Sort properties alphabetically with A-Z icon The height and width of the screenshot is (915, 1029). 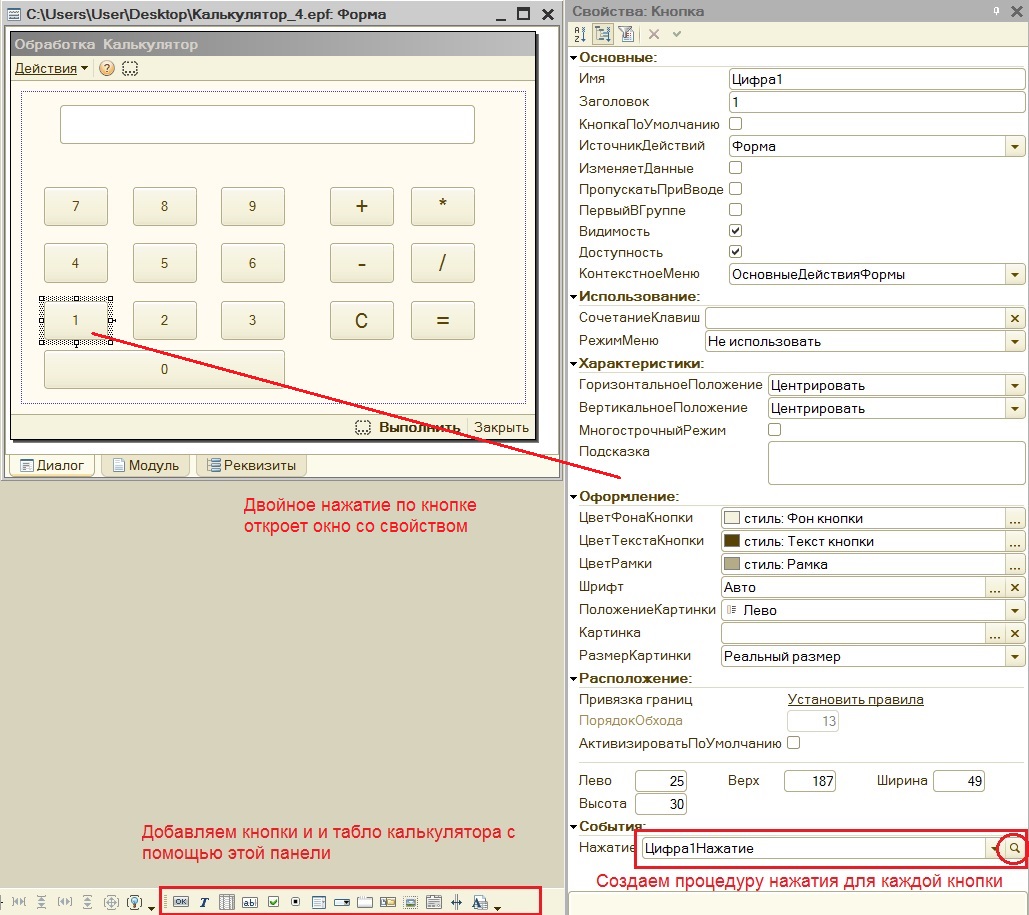coord(580,34)
